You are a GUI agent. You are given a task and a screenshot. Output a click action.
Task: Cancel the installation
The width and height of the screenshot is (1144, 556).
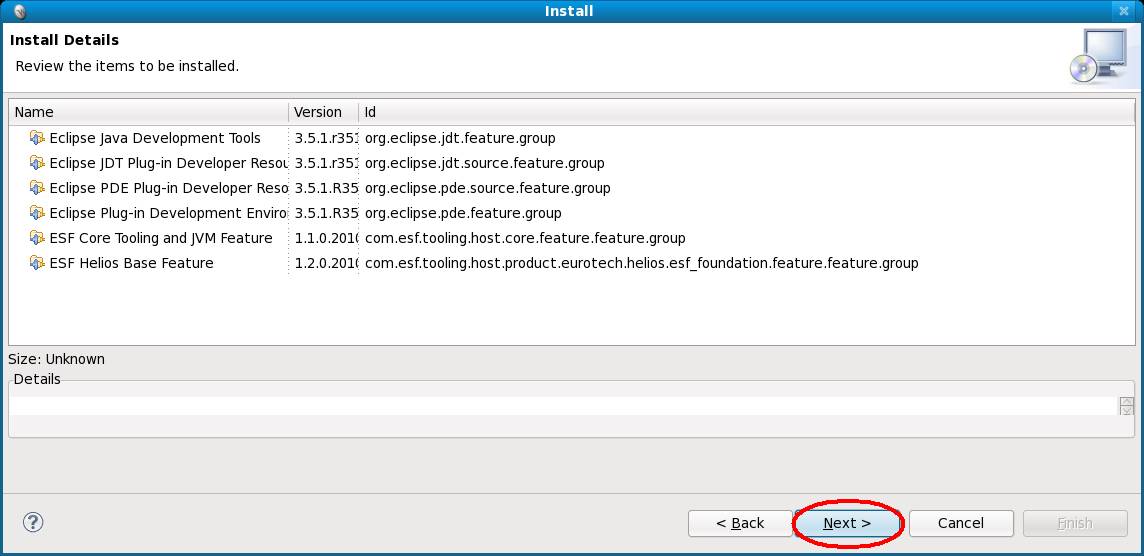pos(961,523)
